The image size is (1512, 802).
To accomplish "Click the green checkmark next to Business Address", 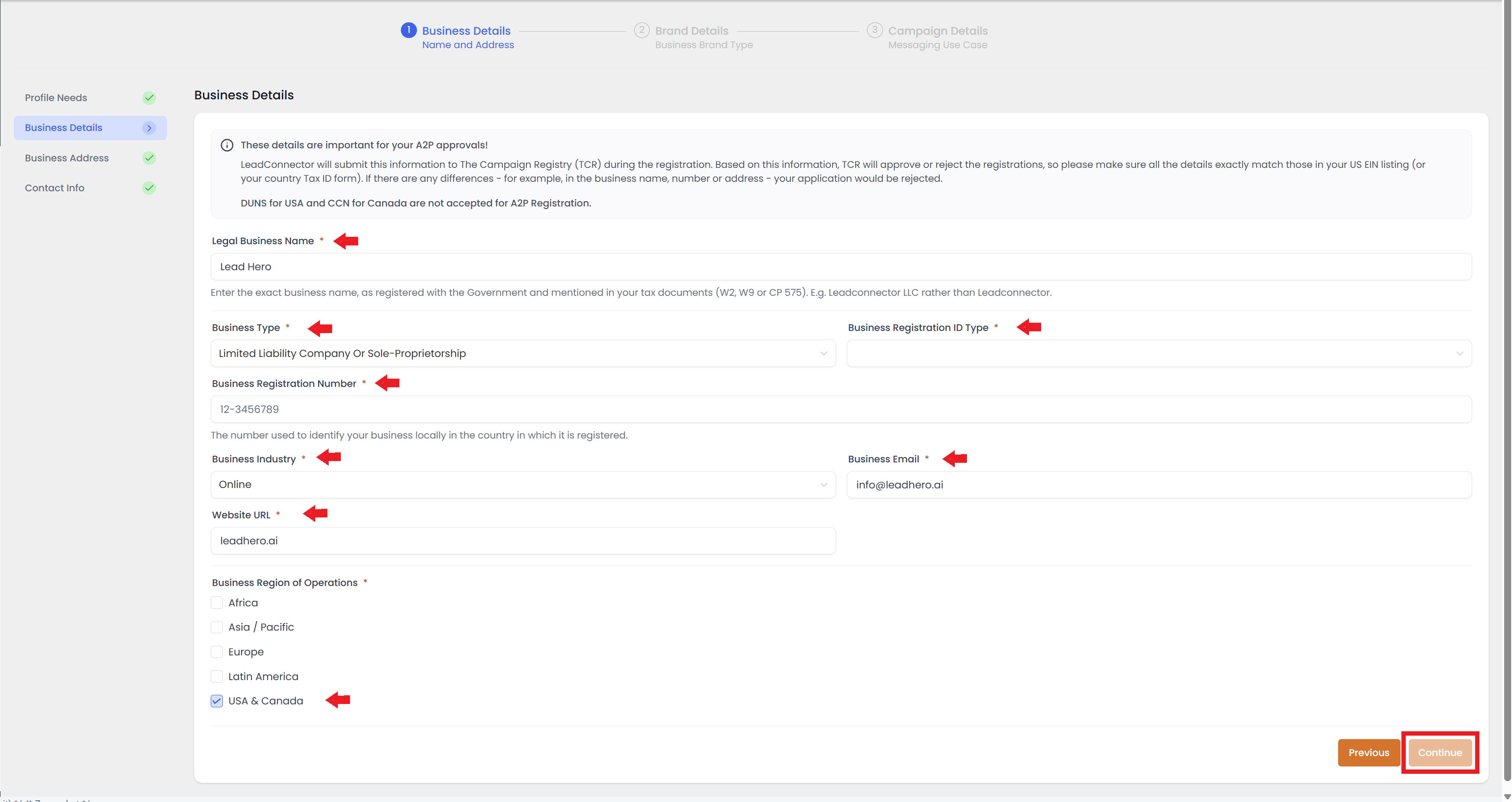I will pos(149,158).
